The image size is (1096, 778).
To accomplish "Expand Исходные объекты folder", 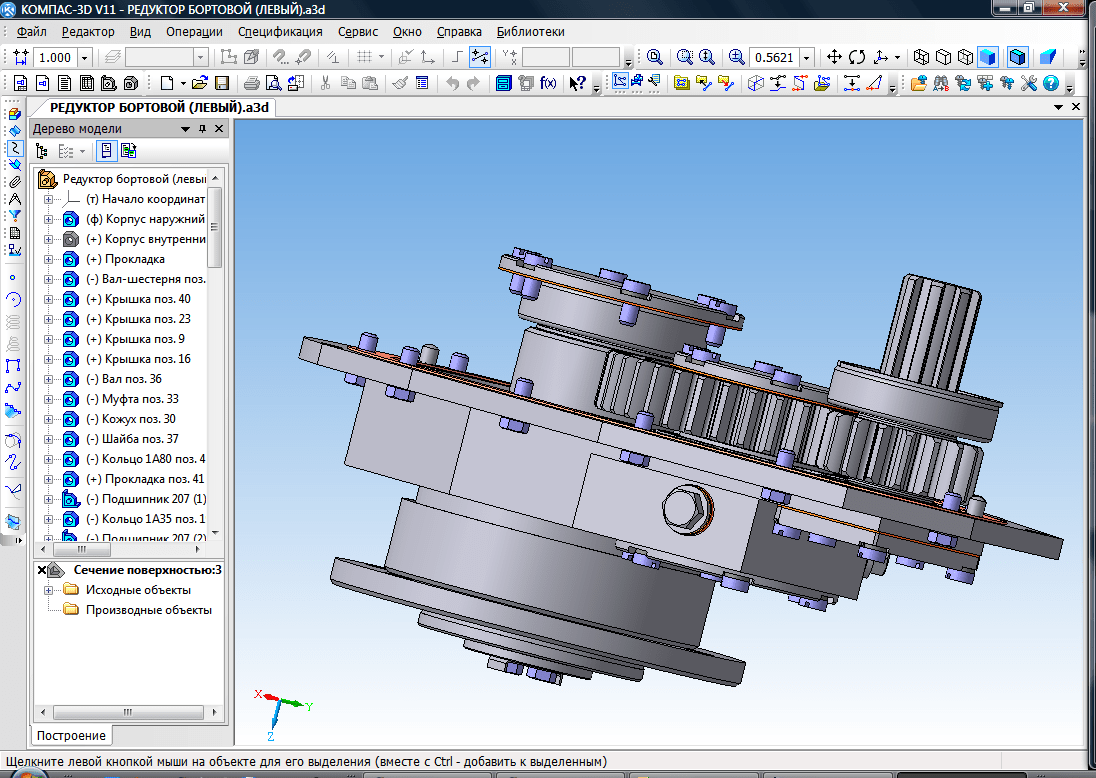I will tap(47, 590).
